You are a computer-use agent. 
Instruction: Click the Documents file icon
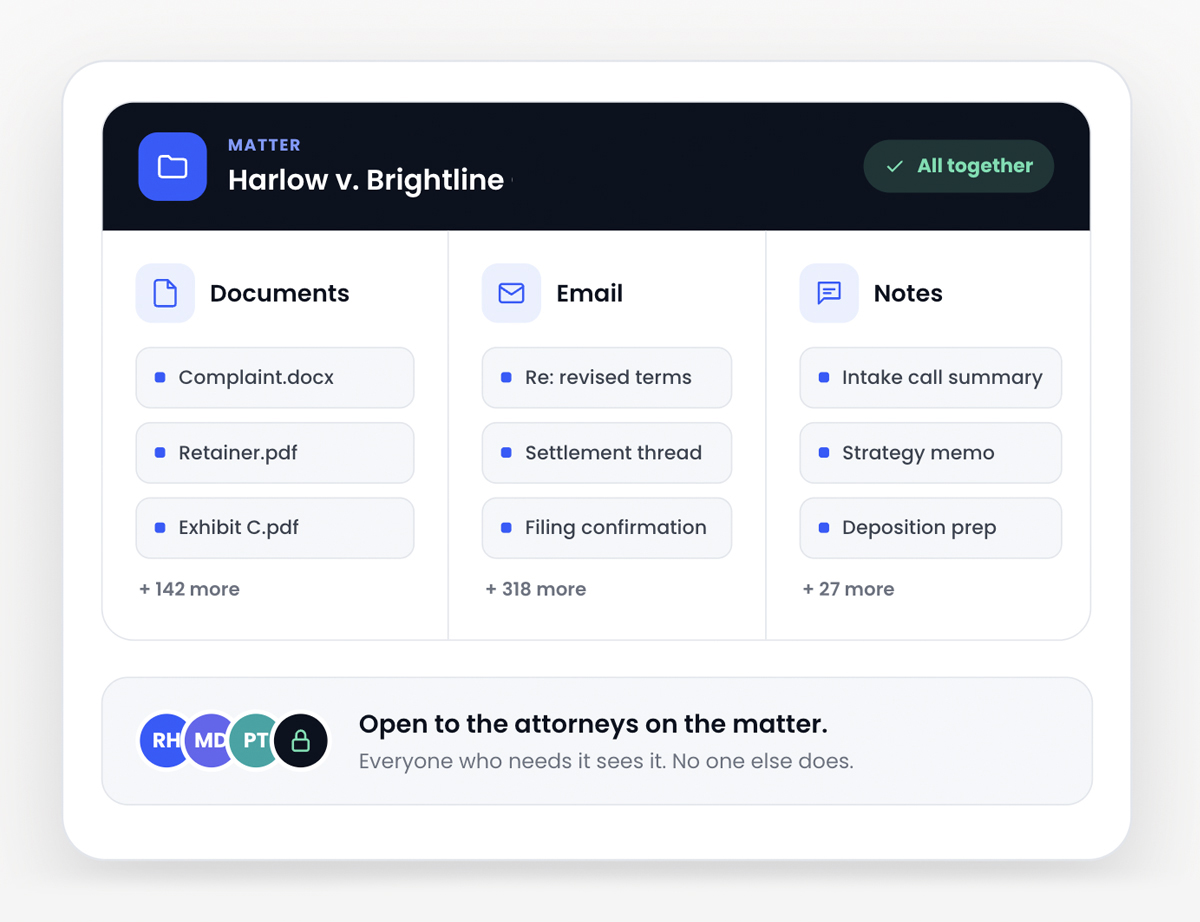click(x=165, y=293)
